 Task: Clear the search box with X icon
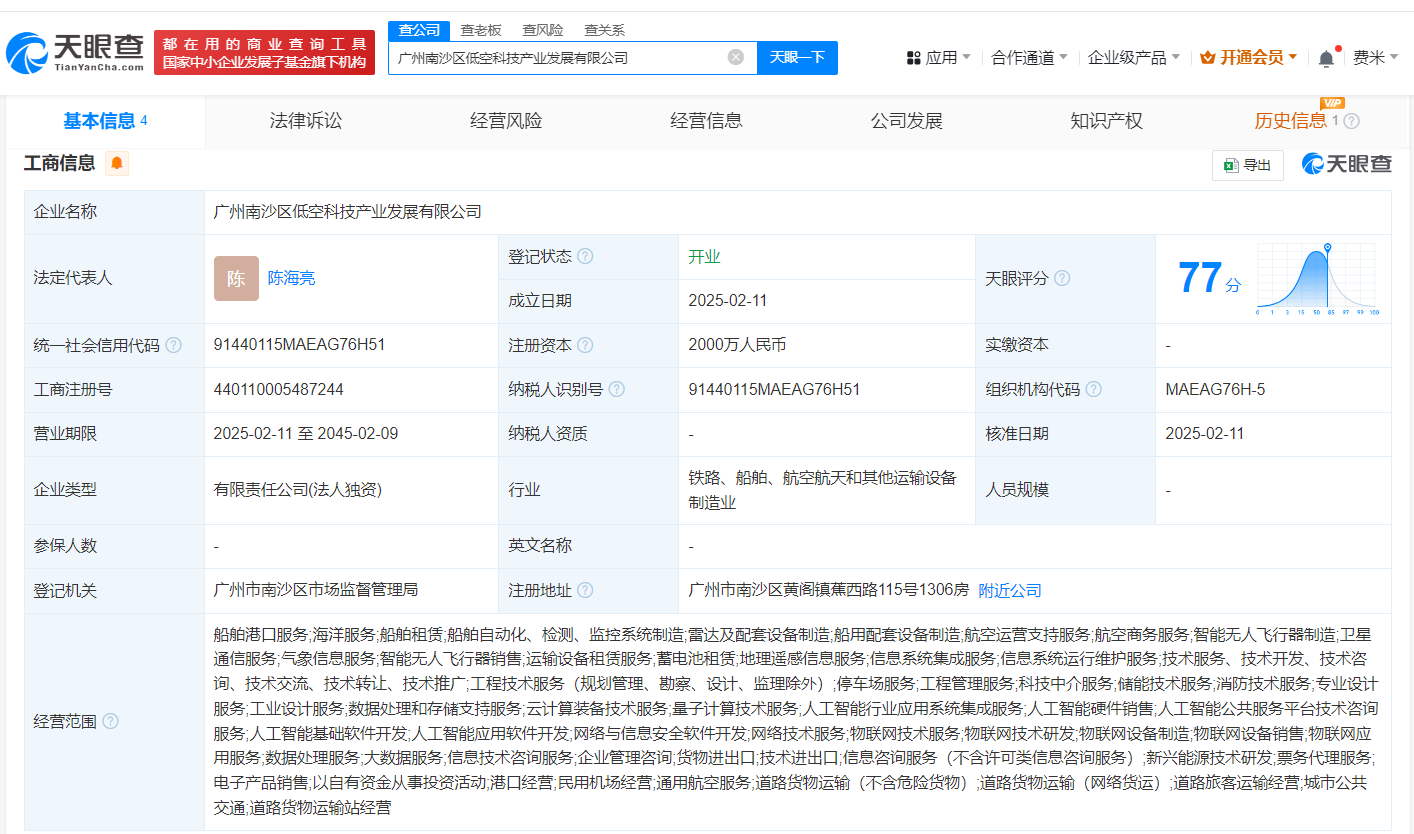[x=736, y=57]
